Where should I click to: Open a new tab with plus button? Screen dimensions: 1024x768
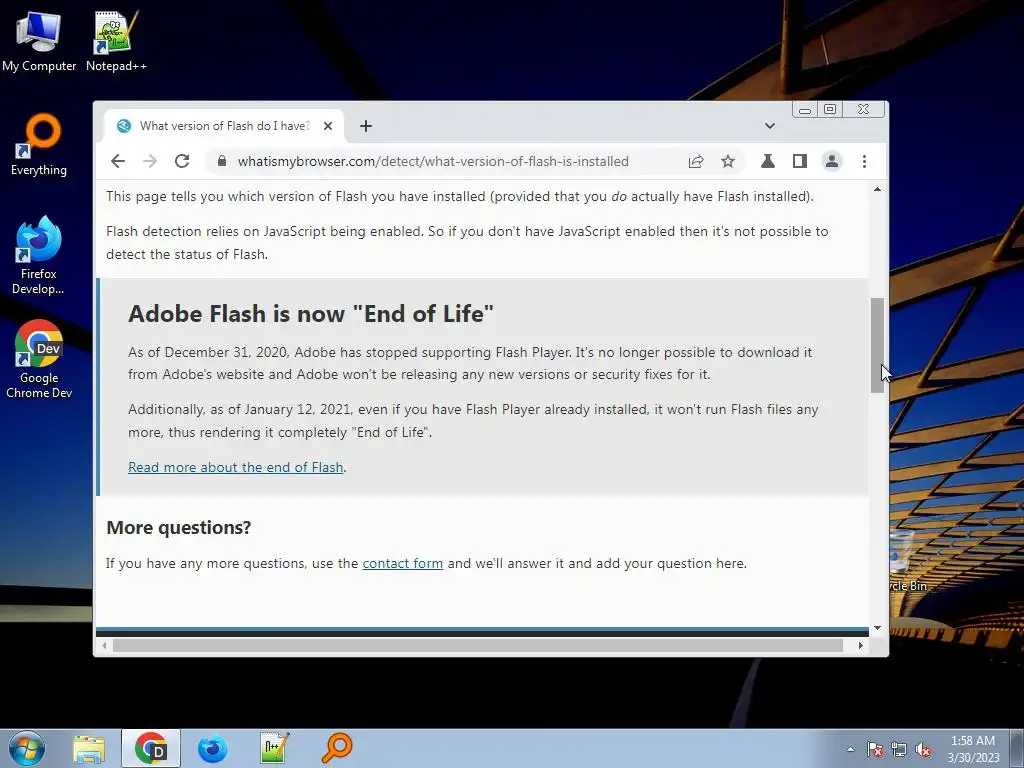366,126
